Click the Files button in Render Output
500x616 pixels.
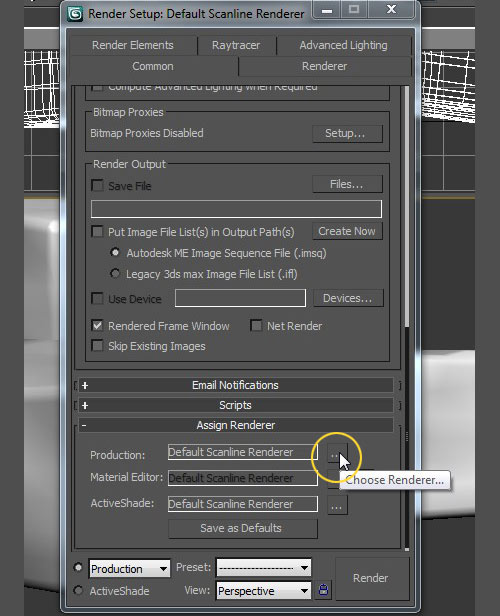pyautogui.click(x=347, y=184)
